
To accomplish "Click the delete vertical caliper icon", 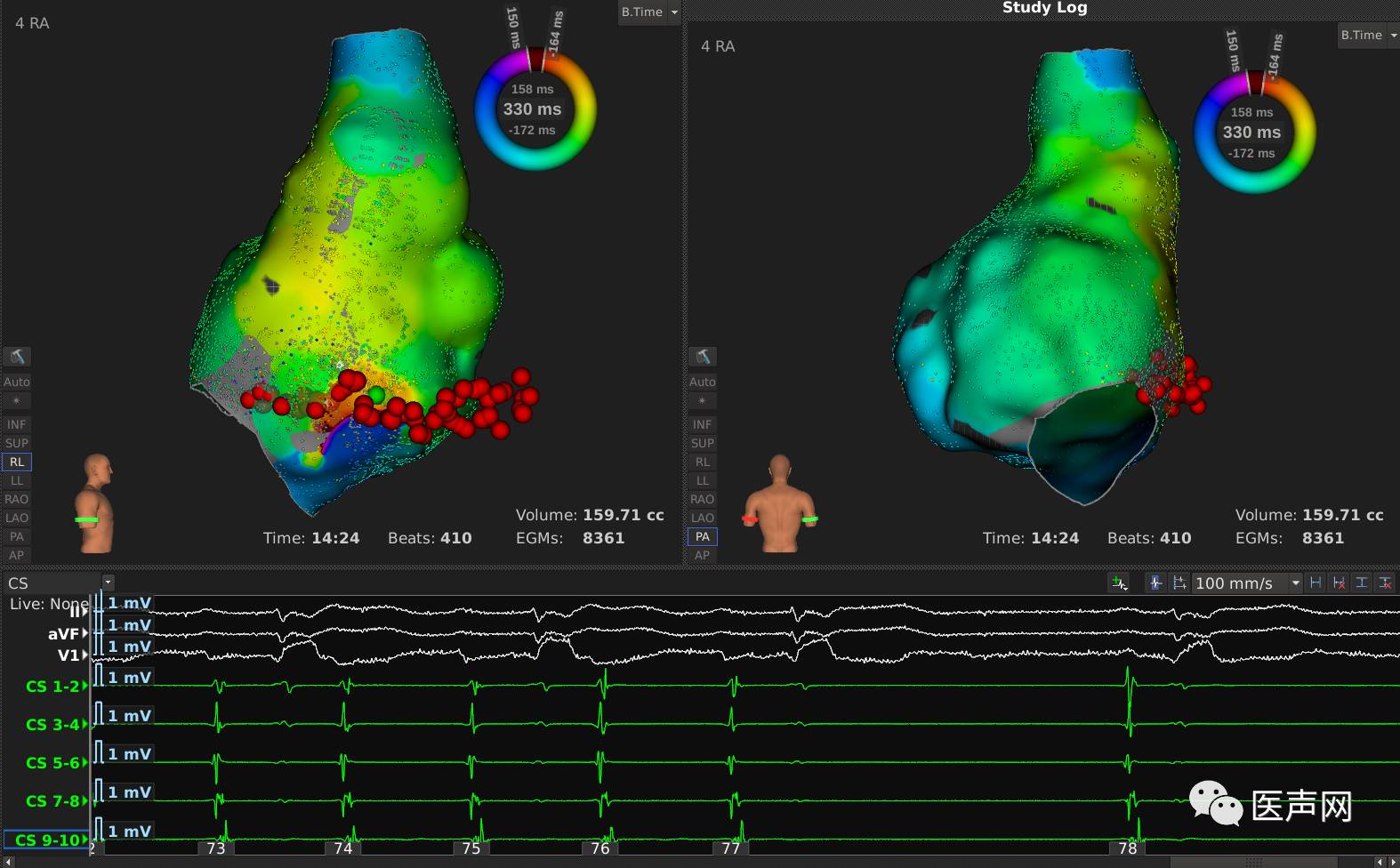I will click(1385, 583).
